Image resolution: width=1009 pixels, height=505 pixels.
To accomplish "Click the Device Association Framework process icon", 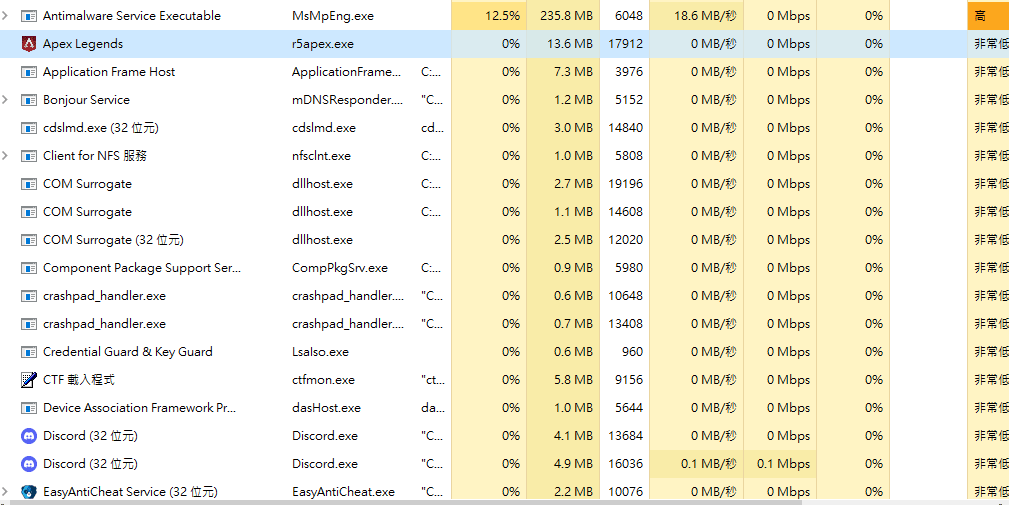I will 29,408.
